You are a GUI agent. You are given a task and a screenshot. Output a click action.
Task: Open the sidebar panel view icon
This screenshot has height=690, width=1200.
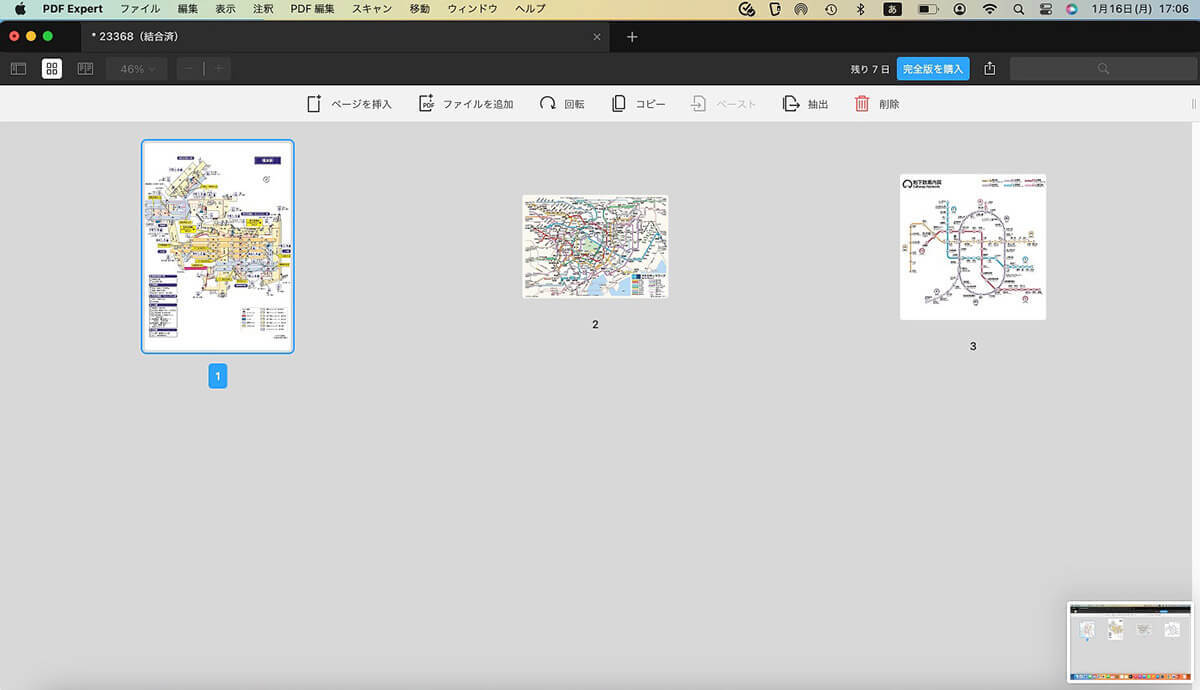coord(18,69)
